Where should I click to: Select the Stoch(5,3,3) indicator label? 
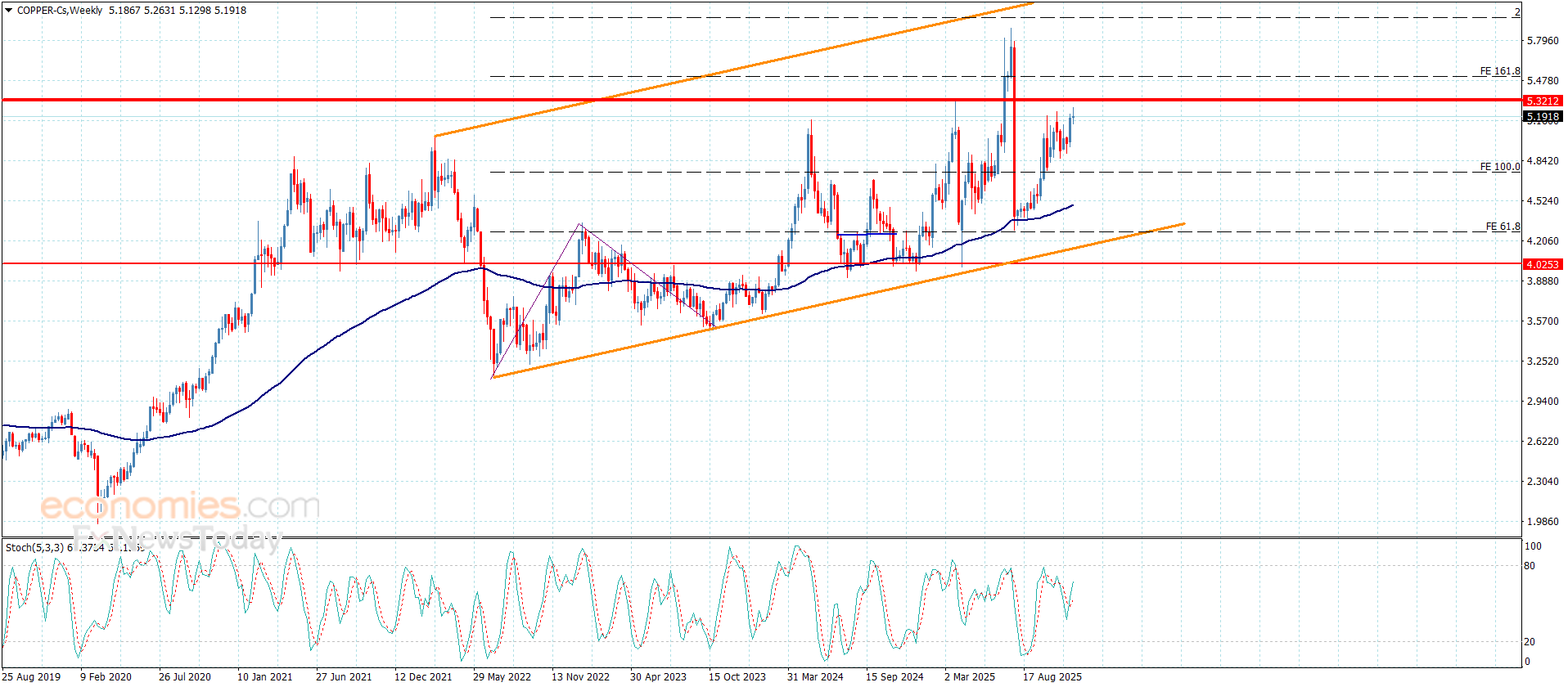[x=34, y=547]
